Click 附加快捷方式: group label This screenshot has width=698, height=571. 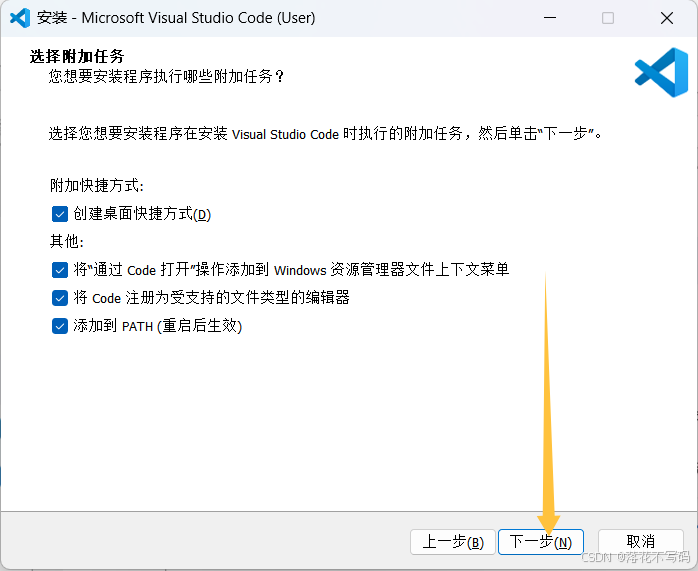click(97, 185)
